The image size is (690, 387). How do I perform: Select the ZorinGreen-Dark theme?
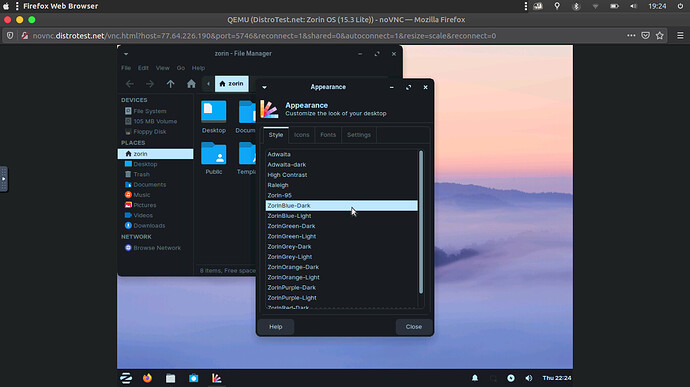point(341,226)
